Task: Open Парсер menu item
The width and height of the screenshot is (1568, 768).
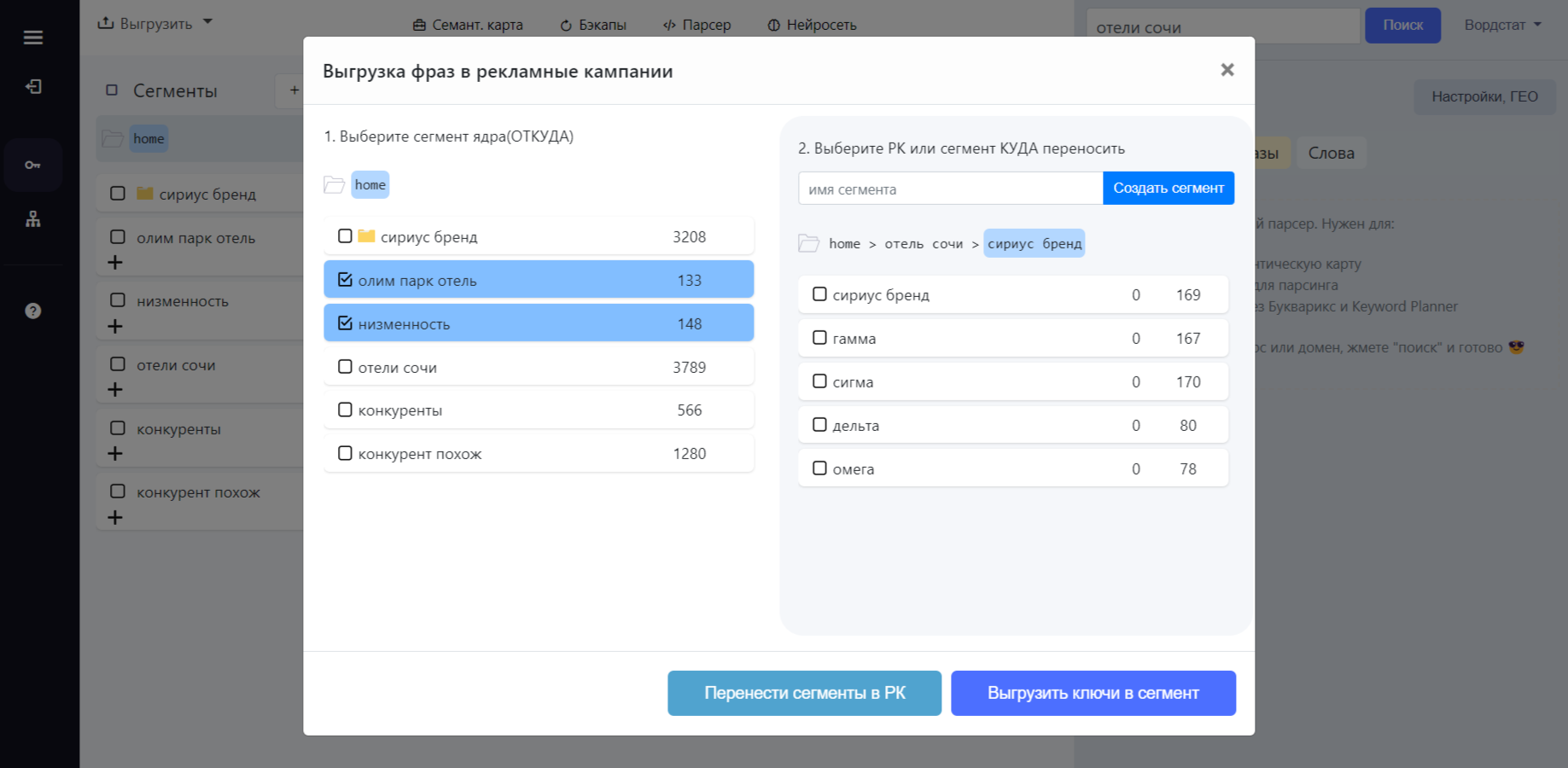Action: click(x=697, y=25)
